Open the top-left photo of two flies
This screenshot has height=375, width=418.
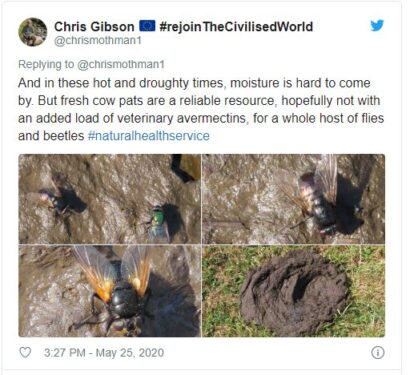click(x=110, y=199)
